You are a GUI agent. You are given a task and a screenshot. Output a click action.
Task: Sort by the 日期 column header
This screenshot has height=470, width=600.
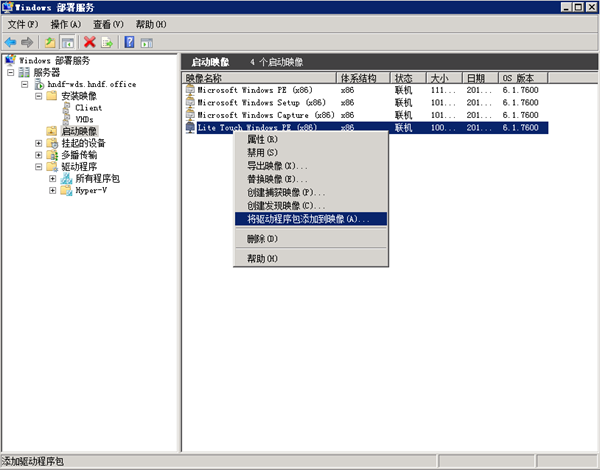tap(480, 78)
